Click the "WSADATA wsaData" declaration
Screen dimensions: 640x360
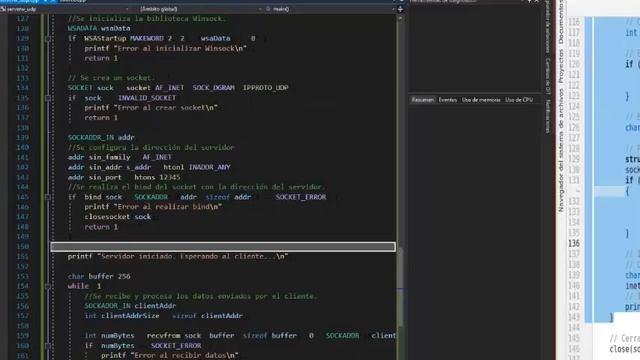point(99,28)
